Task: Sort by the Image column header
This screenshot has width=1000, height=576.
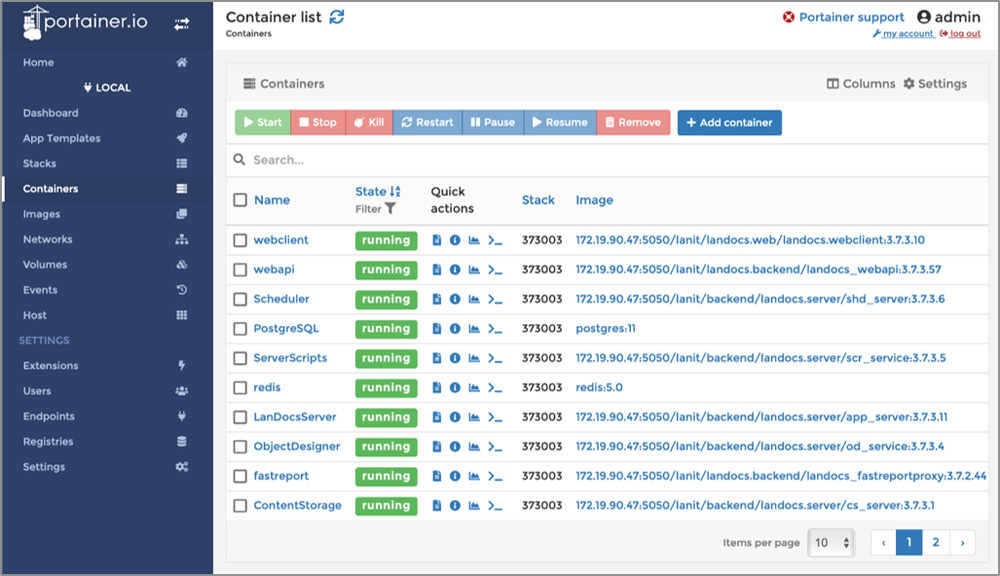Action: pos(594,200)
